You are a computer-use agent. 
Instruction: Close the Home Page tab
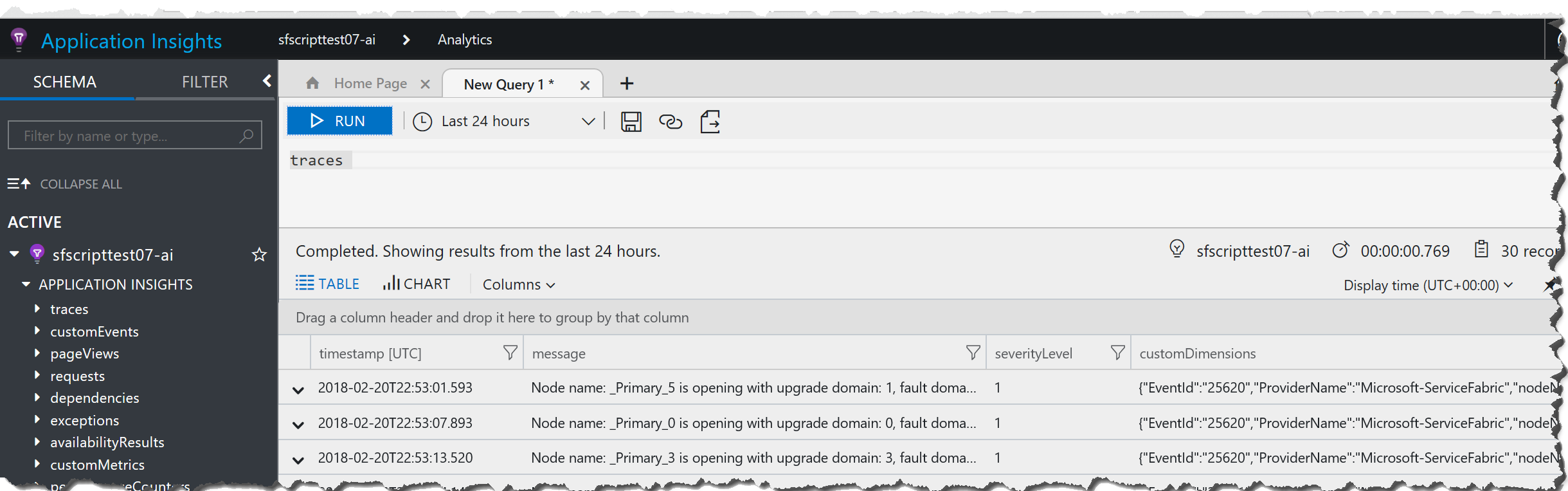(x=425, y=84)
